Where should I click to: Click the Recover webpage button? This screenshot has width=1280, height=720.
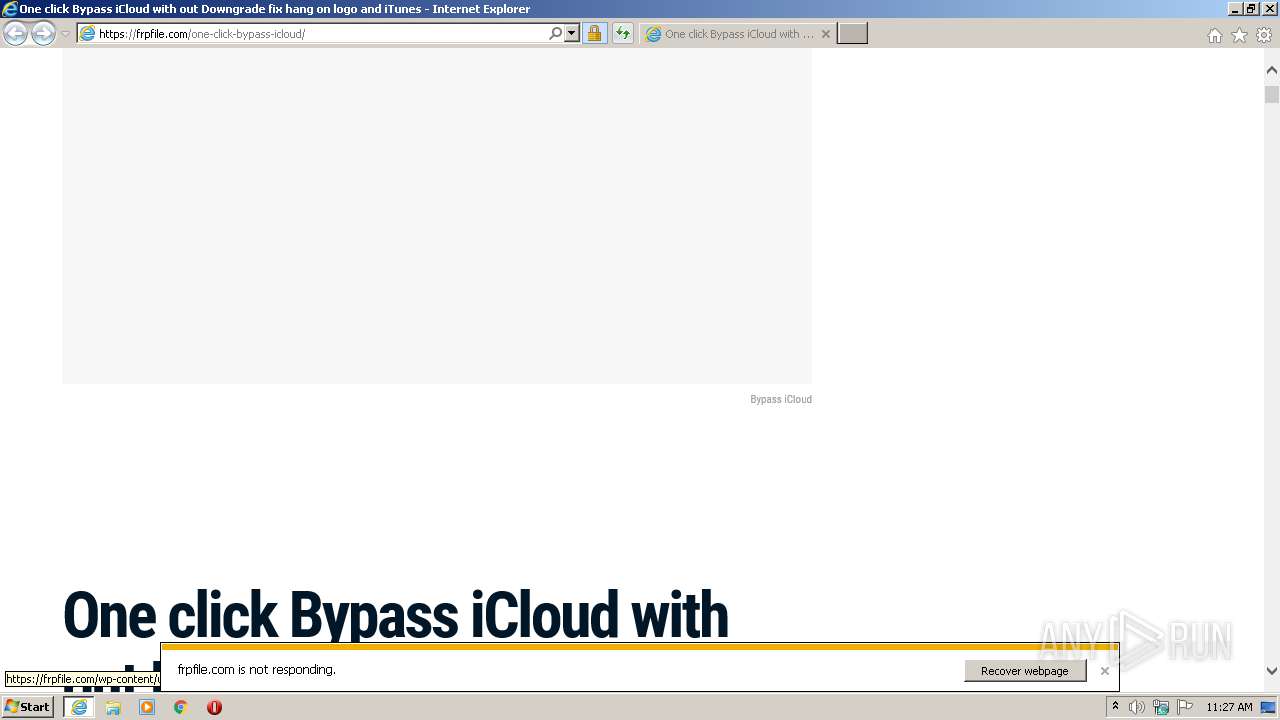[x=1025, y=671]
